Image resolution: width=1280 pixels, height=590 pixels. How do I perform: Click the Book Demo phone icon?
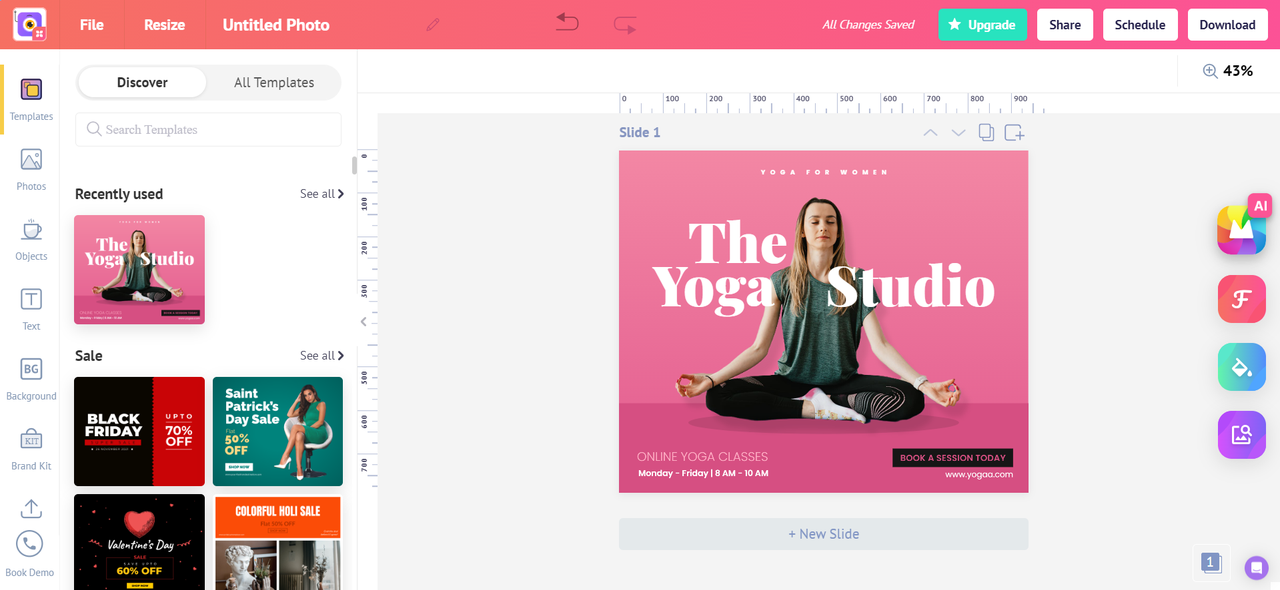click(x=30, y=543)
